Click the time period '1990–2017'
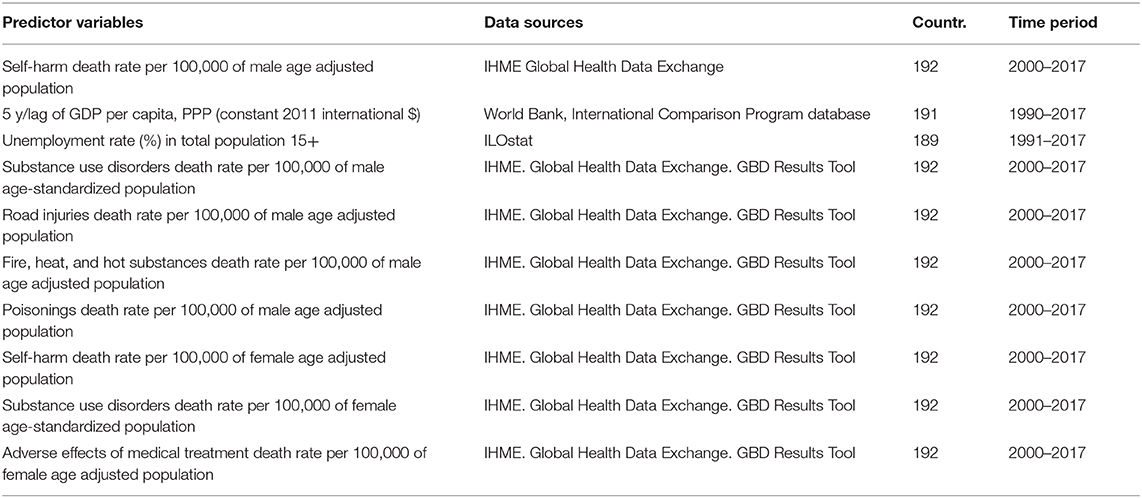 click(x=1047, y=113)
